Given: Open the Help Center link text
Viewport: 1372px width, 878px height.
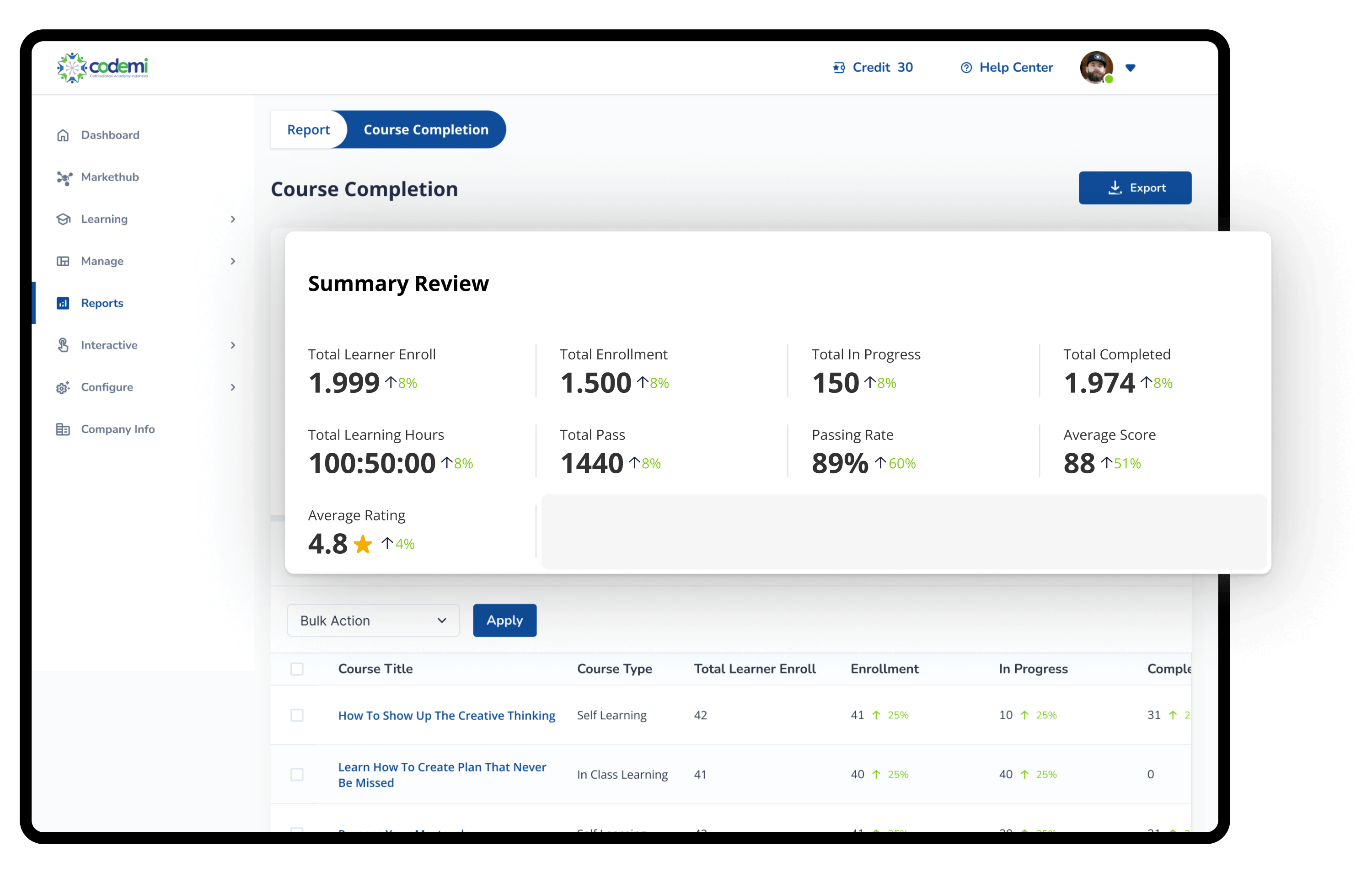Looking at the screenshot, I should click(x=1016, y=68).
